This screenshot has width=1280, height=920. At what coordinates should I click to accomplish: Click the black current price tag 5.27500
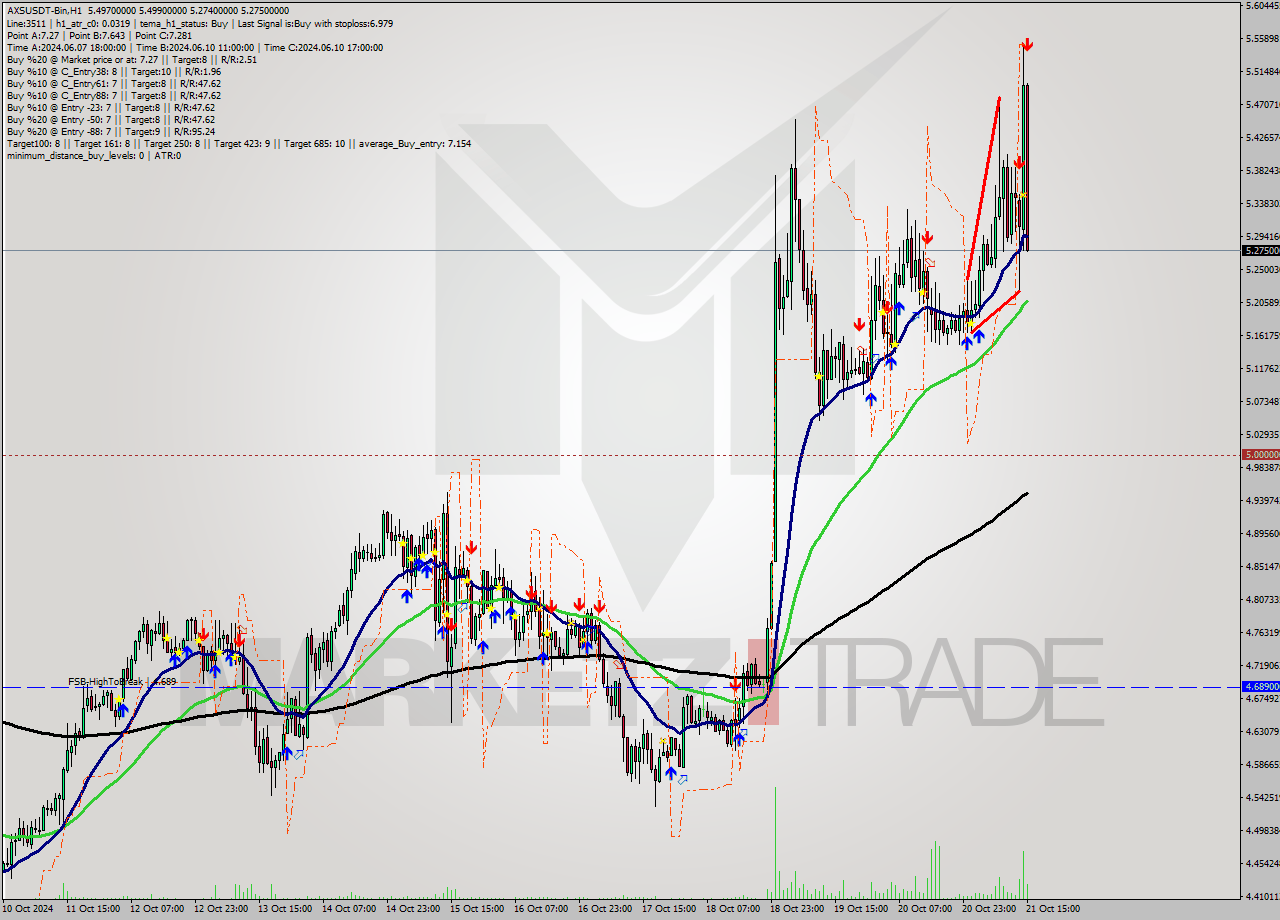click(x=1259, y=250)
